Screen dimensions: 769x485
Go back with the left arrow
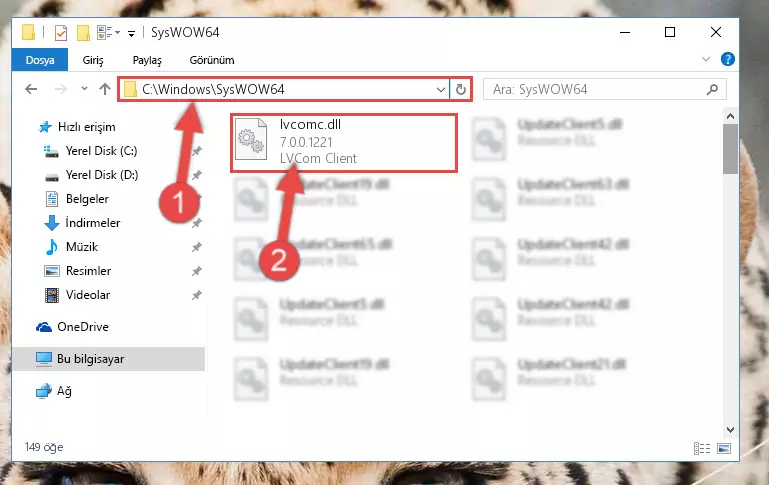[31, 89]
